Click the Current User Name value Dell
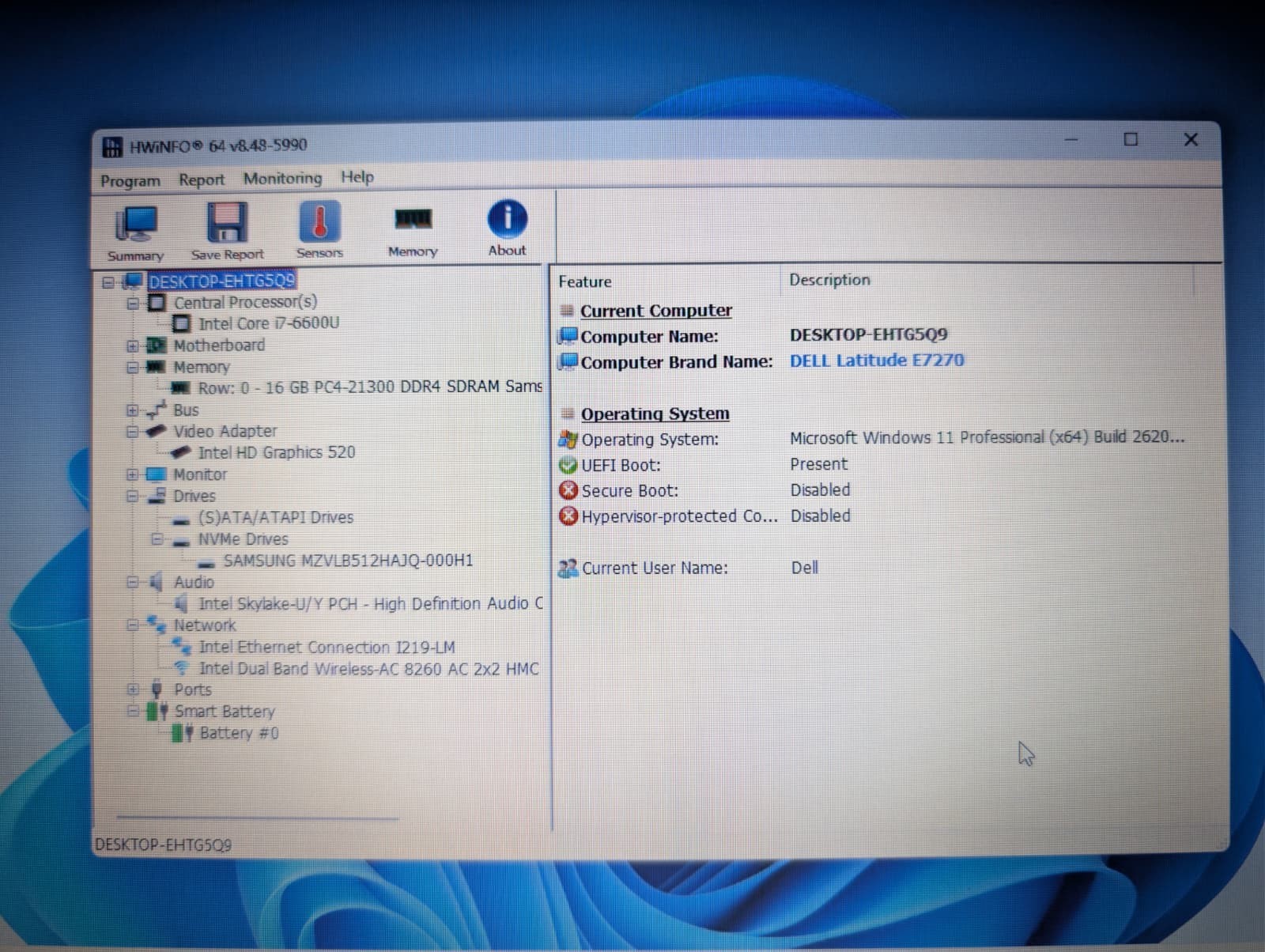The image size is (1265, 952). 805,568
